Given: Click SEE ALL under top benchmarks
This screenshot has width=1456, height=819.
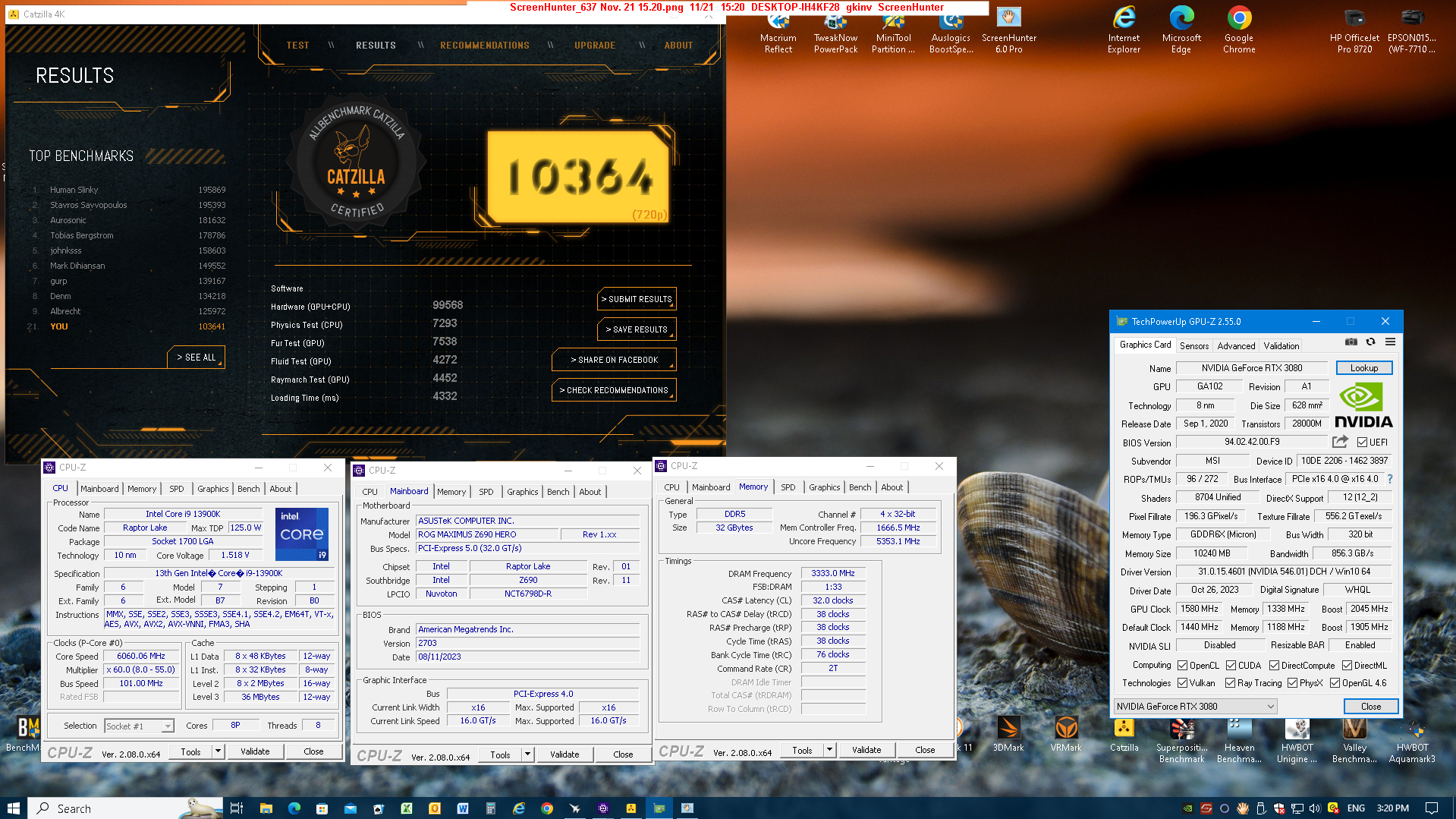Looking at the screenshot, I should click(x=196, y=358).
